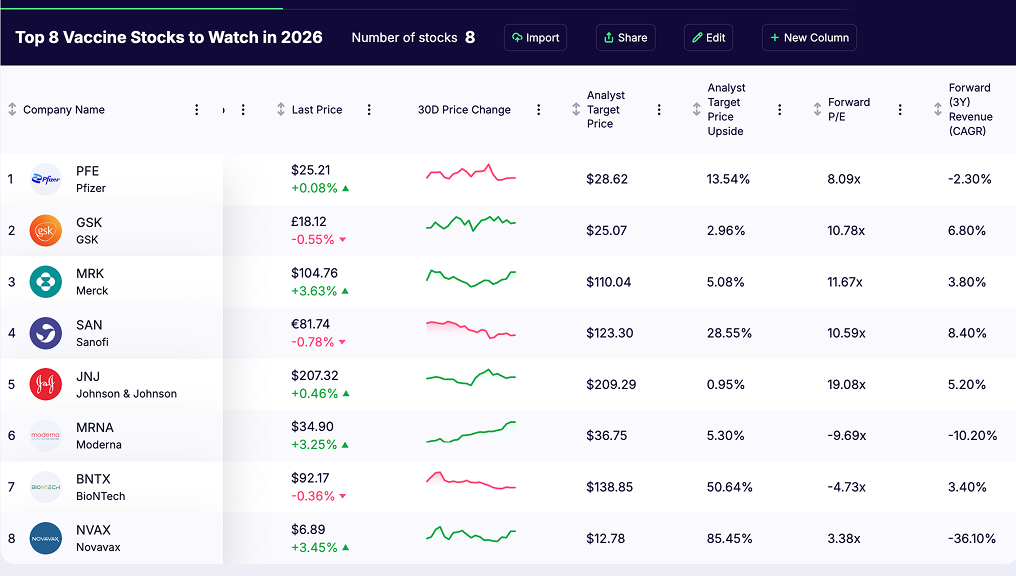
Task: Sort table by Forward (3Y) Revenue CAGR
Action: click(938, 110)
